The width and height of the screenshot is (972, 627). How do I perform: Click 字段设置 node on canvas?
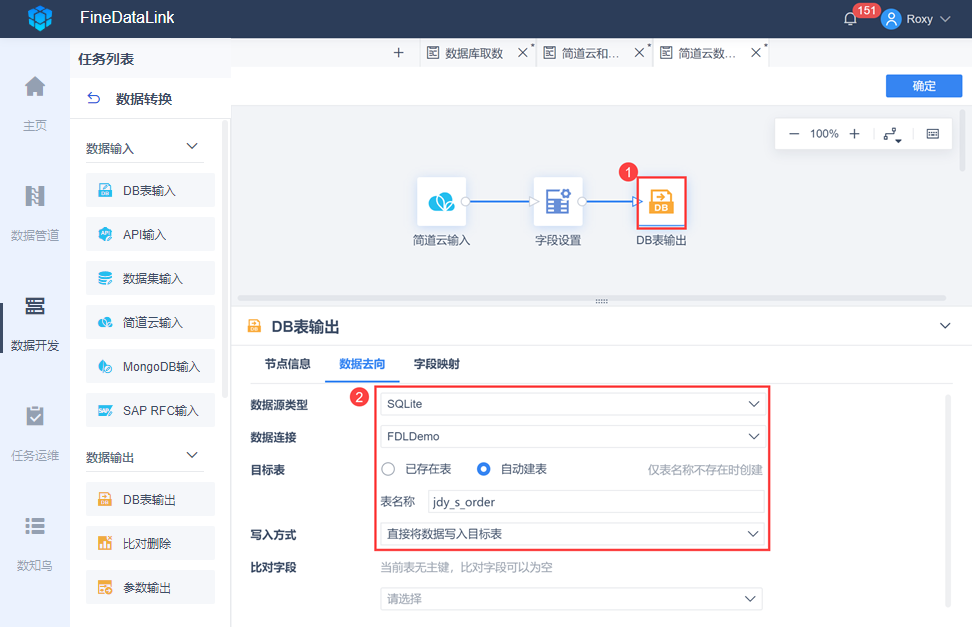(558, 202)
